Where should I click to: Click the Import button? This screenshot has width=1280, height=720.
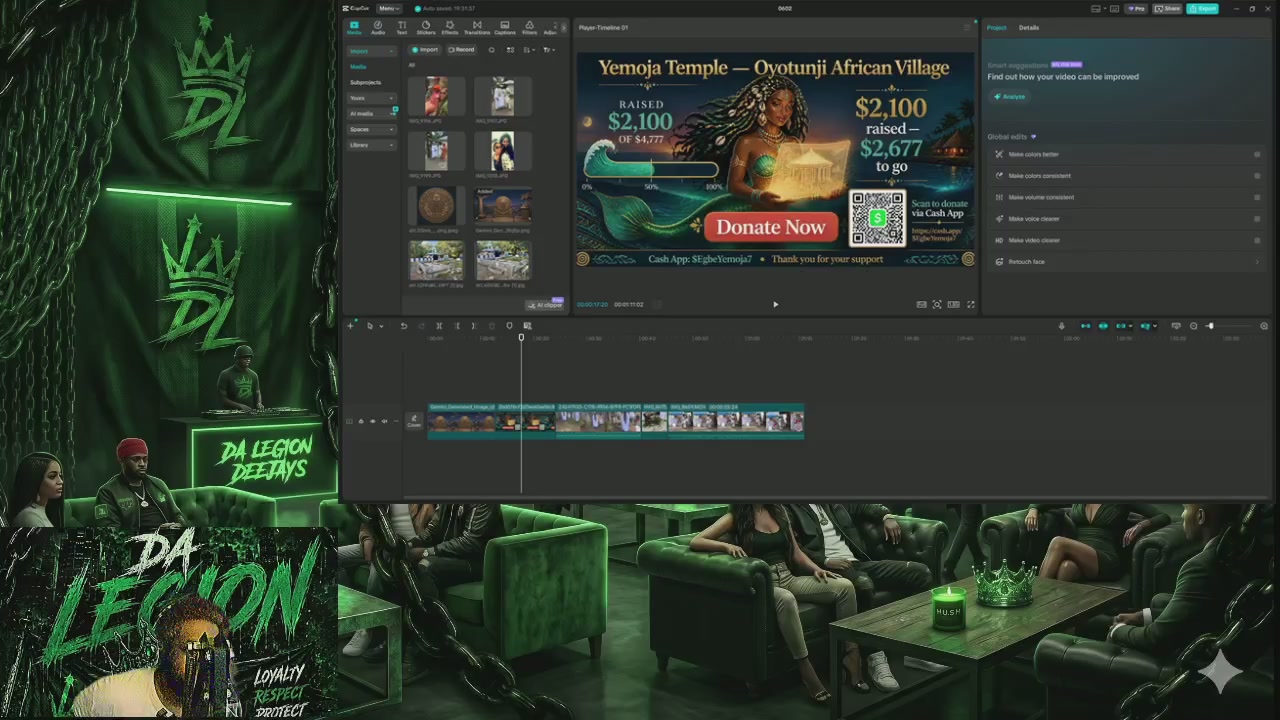pos(426,50)
